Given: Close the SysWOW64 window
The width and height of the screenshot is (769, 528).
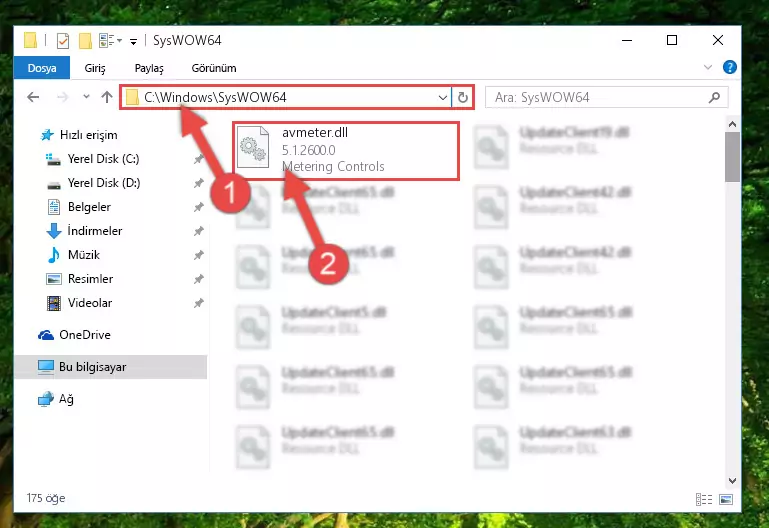Looking at the screenshot, I should (718, 40).
